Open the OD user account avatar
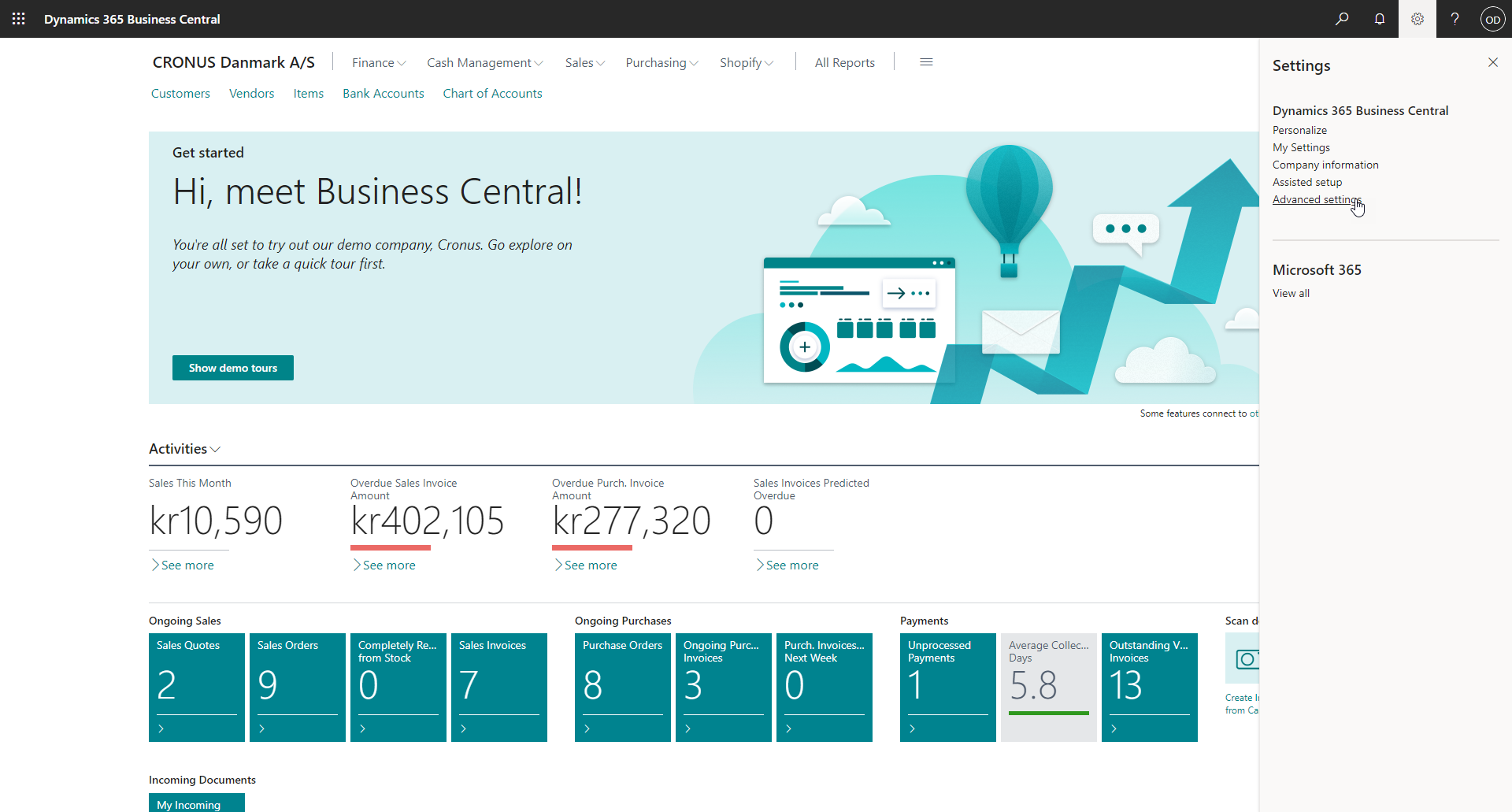This screenshot has height=812, width=1512. [x=1493, y=19]
